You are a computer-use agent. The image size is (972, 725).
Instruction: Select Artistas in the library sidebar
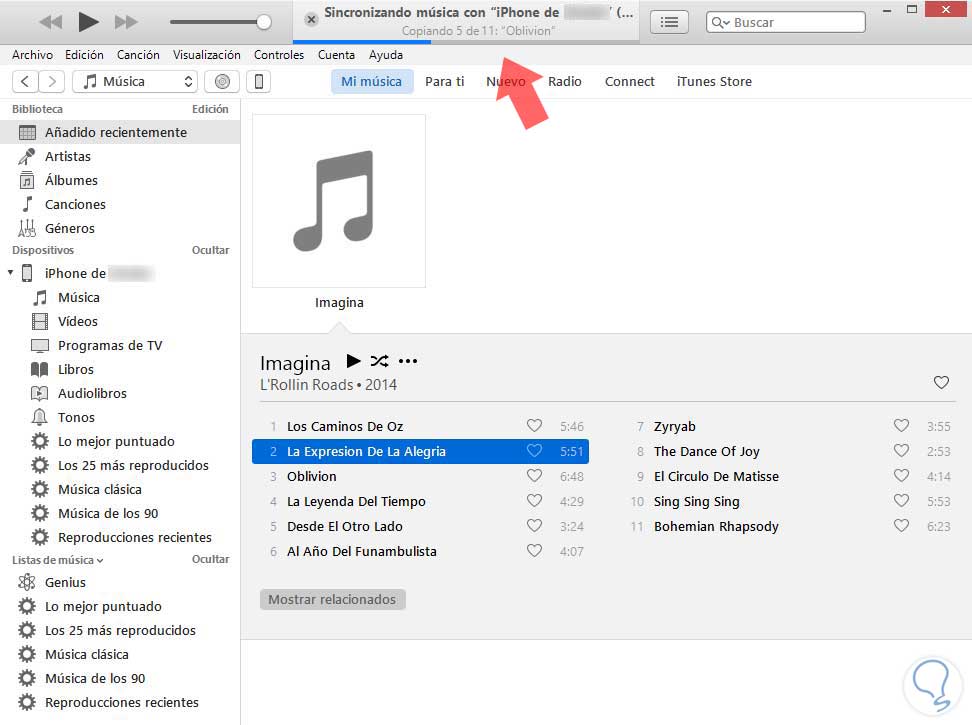pos(120,157)
